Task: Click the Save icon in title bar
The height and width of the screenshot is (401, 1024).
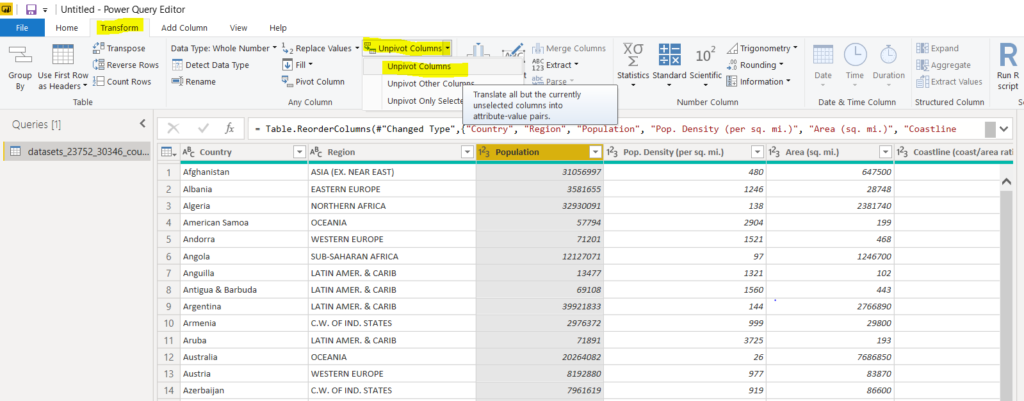Action: pyautogui.click(x=31, y=9)
